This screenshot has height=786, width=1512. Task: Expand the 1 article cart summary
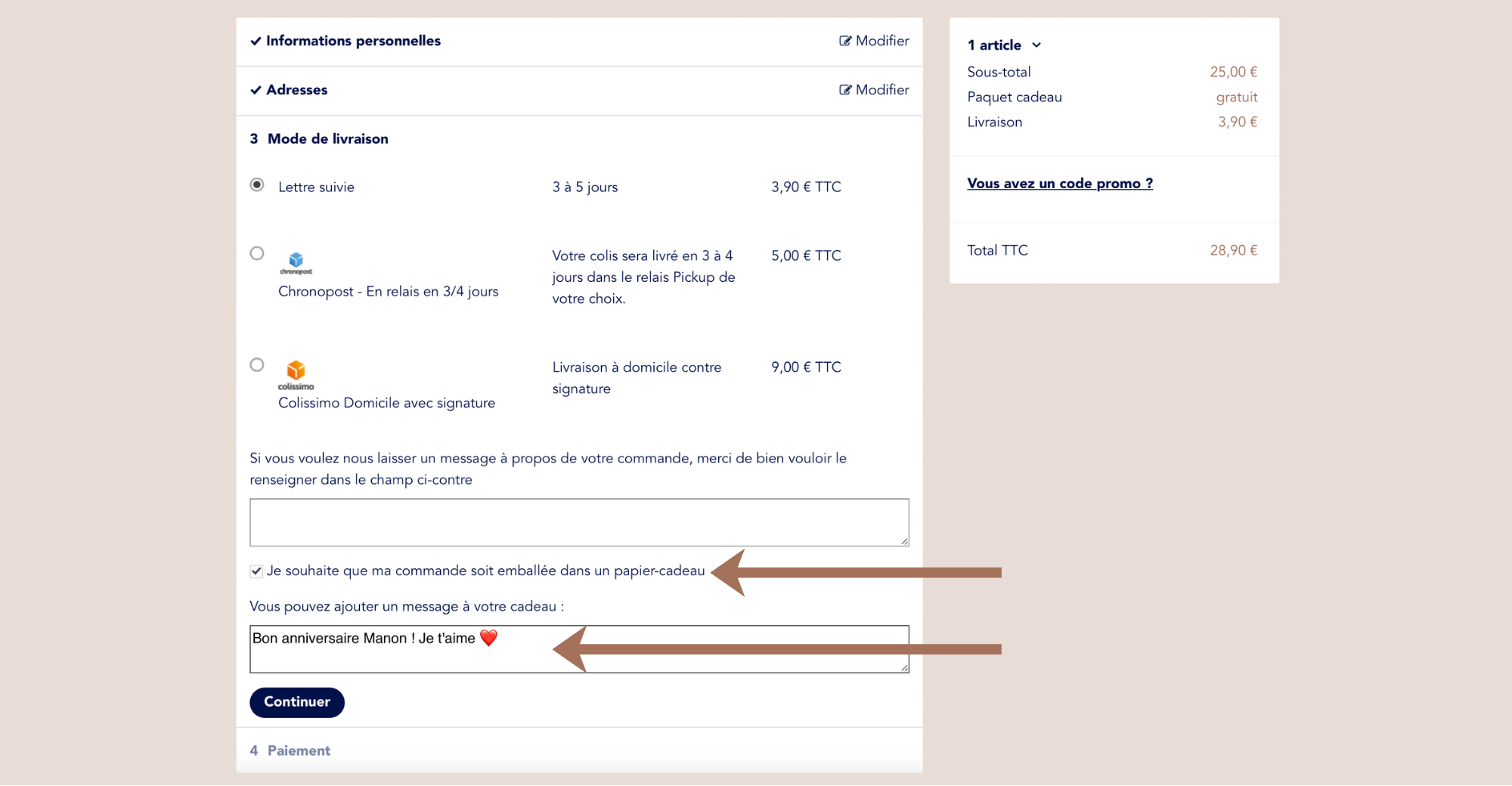click(1004, 45)
